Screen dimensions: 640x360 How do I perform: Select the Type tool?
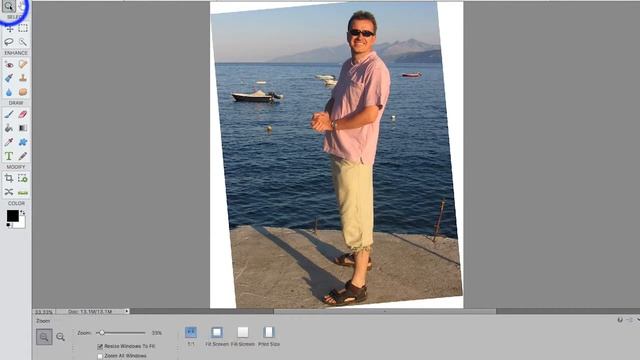click(9, 156)
